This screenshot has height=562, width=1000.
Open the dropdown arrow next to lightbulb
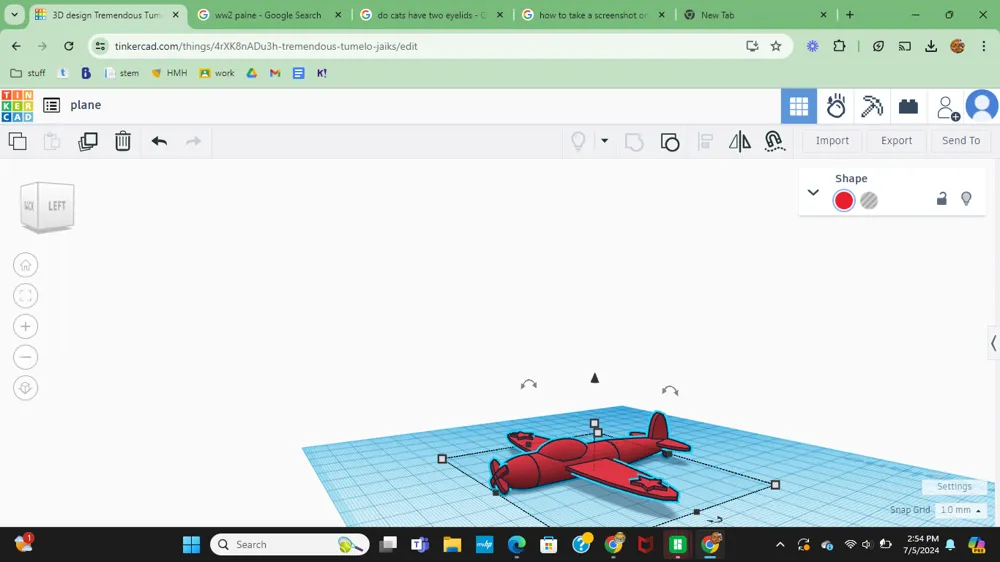(604, 140)
